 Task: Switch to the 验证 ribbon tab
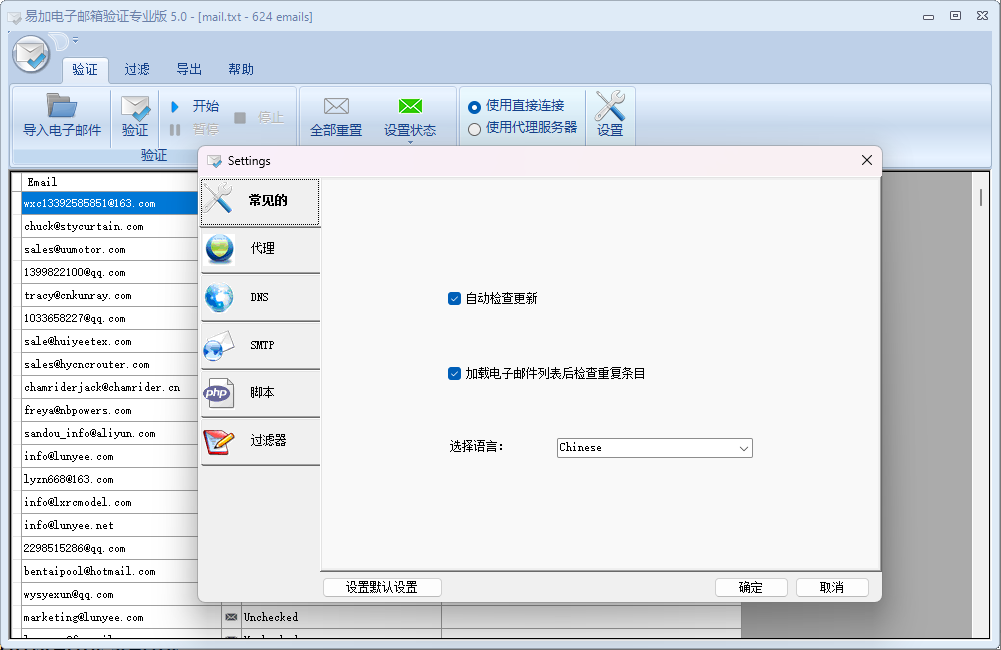pyautogui.click(x=85, y=70)
